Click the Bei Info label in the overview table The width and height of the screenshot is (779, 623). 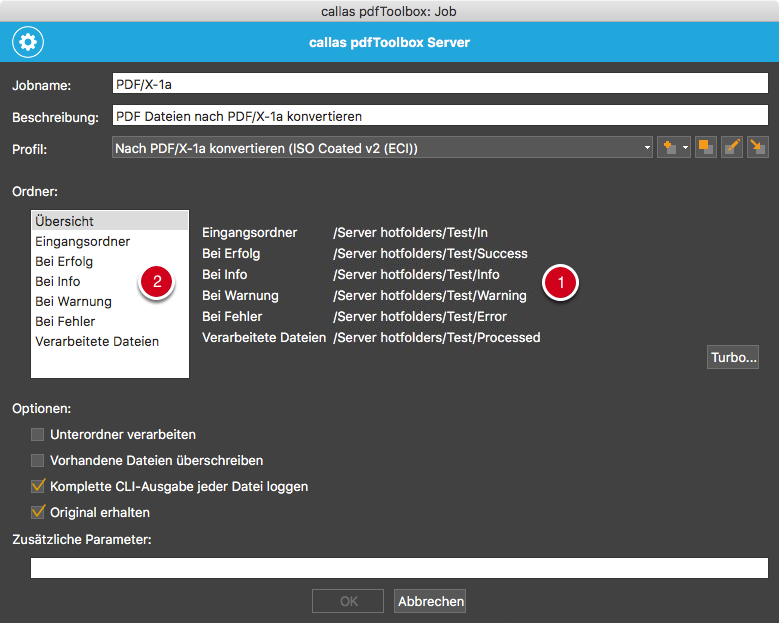tap(225, 274)
